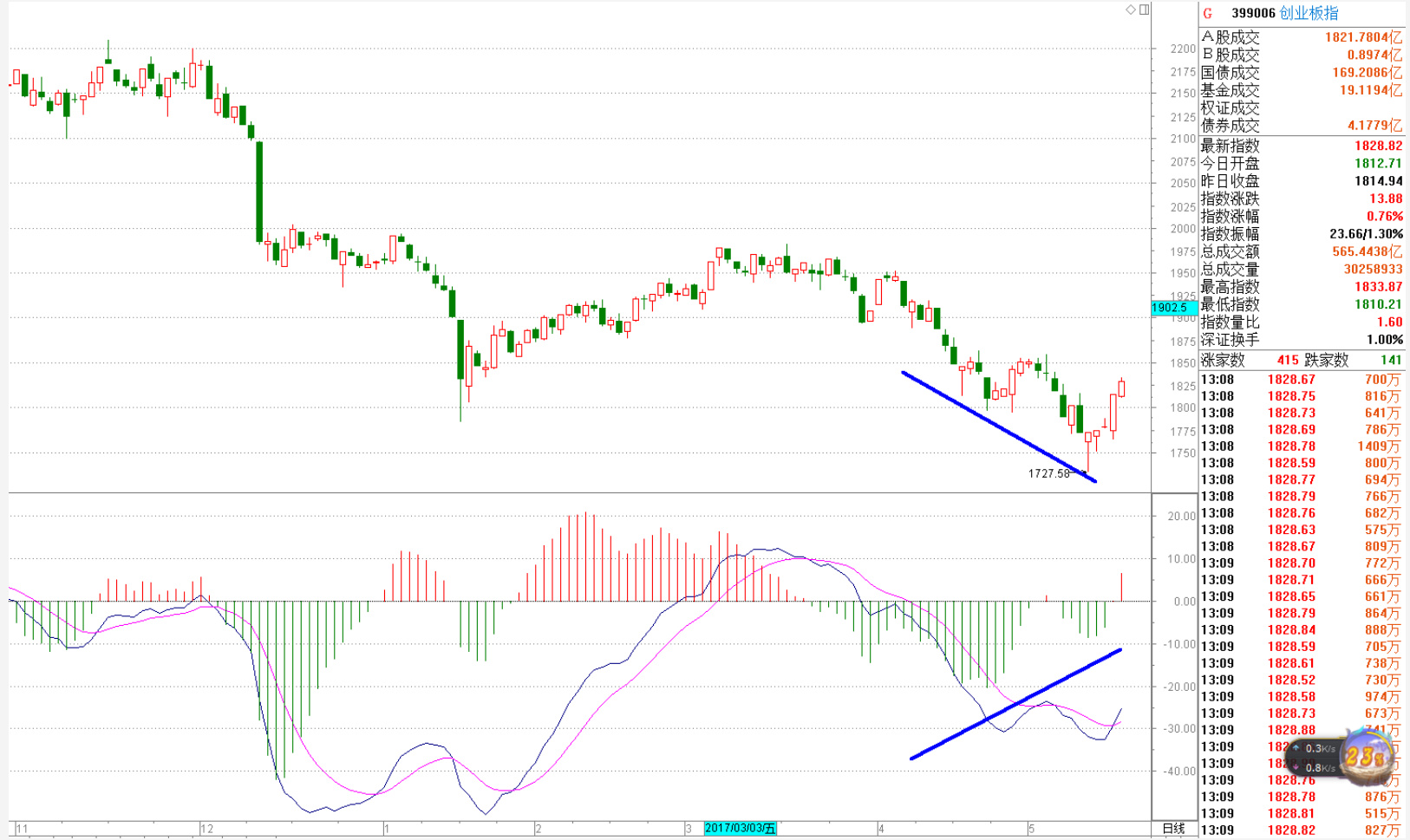This screenshot has height=840, width=1410.
Task: Select the 2017/03/03 date marker
Action: pos(740,828)
